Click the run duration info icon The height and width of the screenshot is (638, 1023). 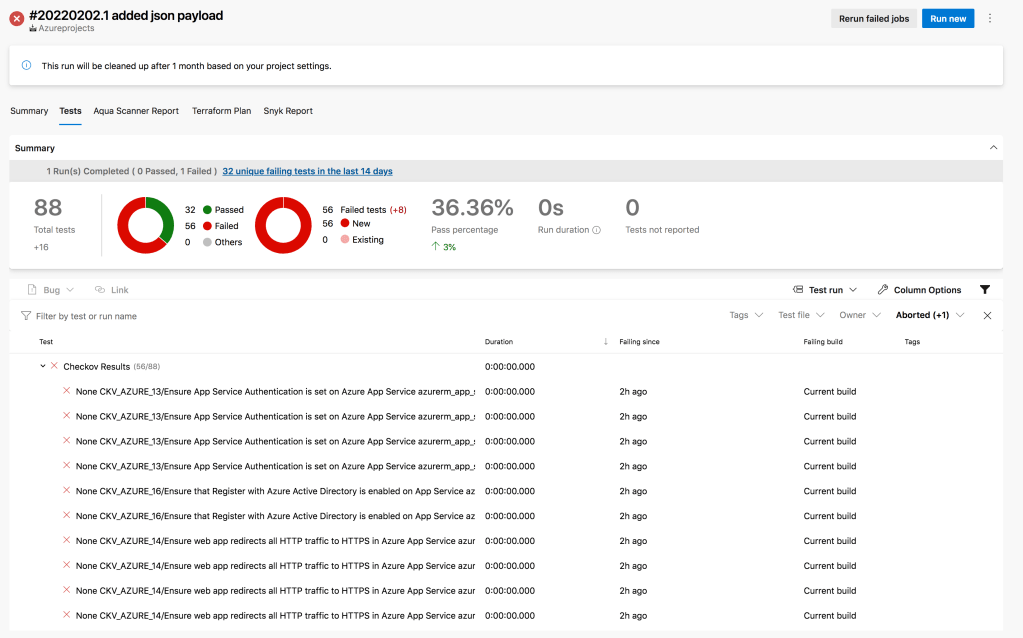pos(597,230)
